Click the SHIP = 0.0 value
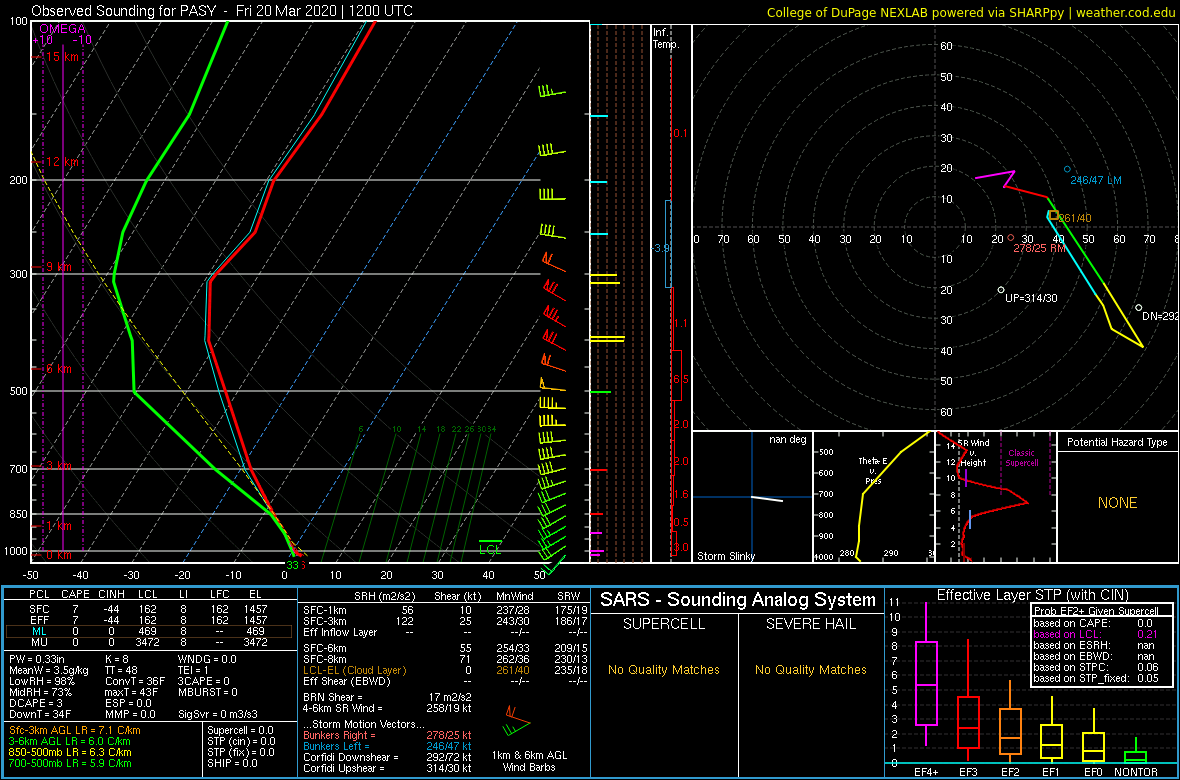Screen dimensions: 1180x780 [233, 763]
